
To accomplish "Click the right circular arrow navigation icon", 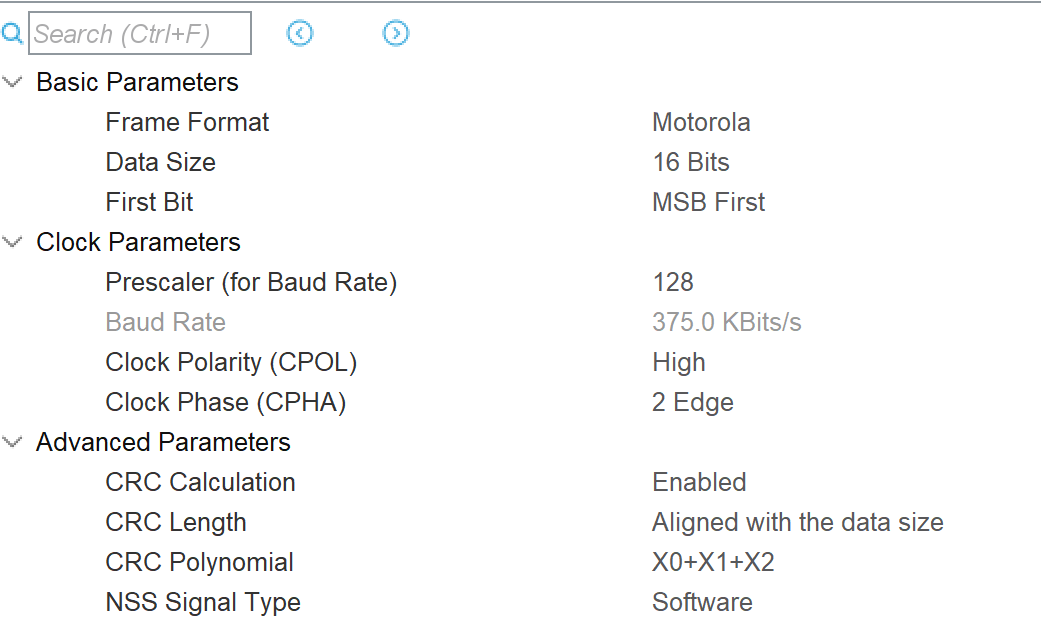I will 396,33.
